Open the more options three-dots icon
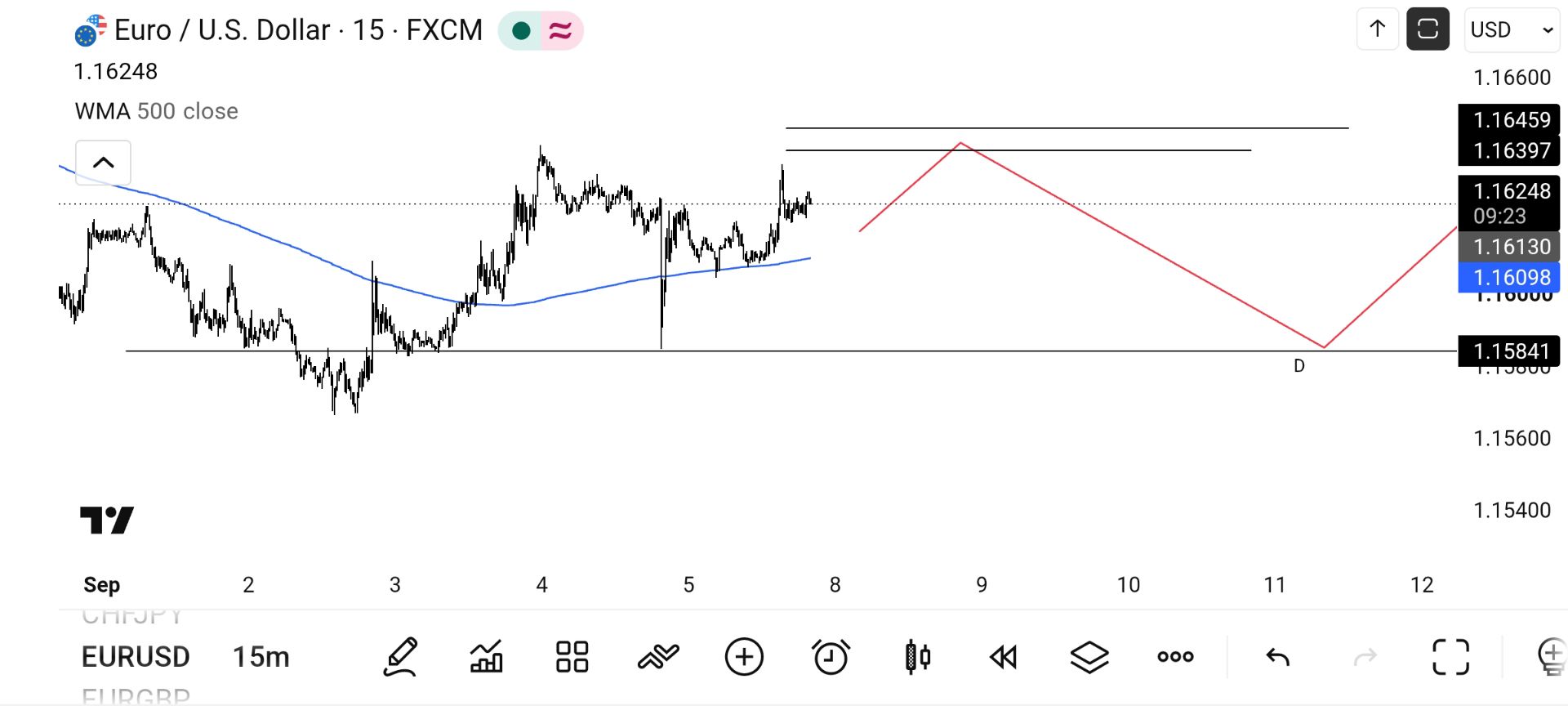 point(1176,657)
